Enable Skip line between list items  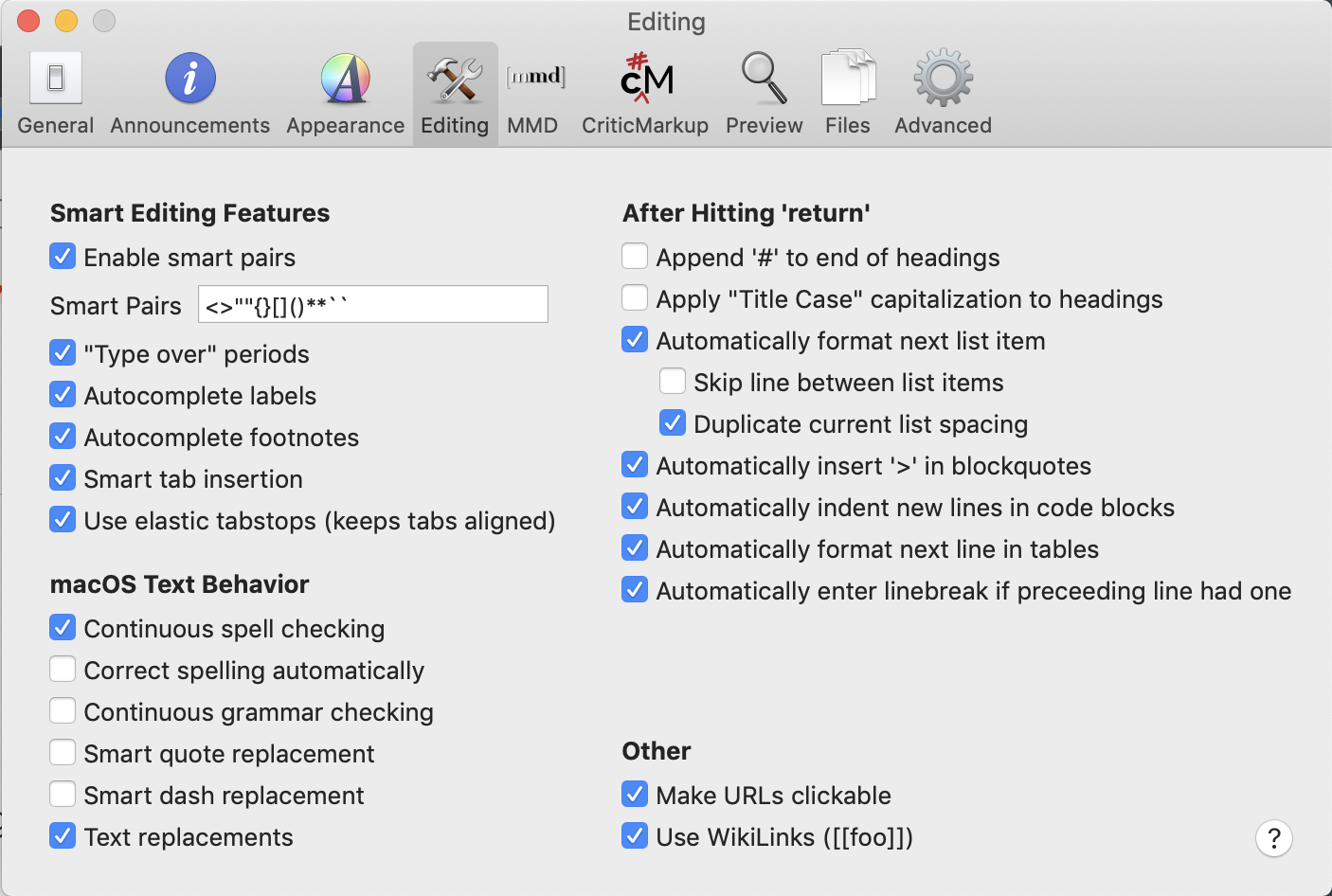pyautogui.click(x=673, y=382)
